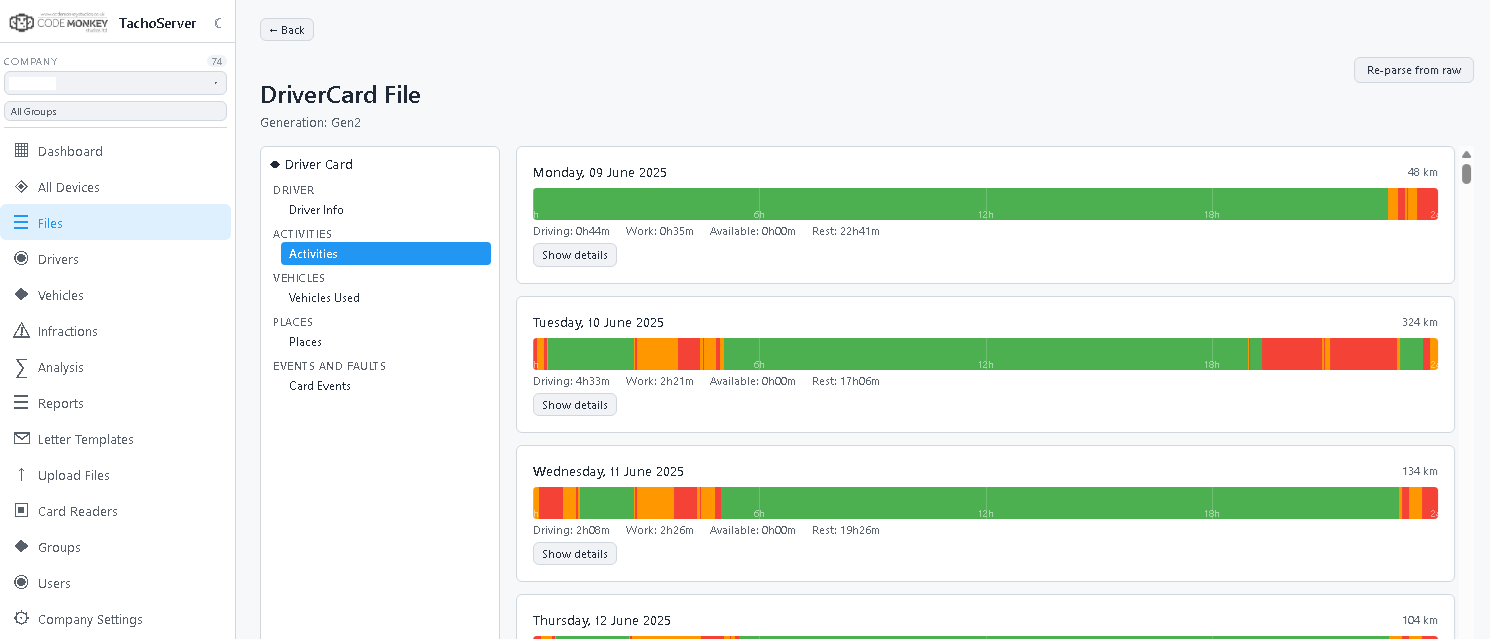This screenshot has width=1490, height=640.
Task: Open Company Settings gear icon
Action: [x=21, y=619]
